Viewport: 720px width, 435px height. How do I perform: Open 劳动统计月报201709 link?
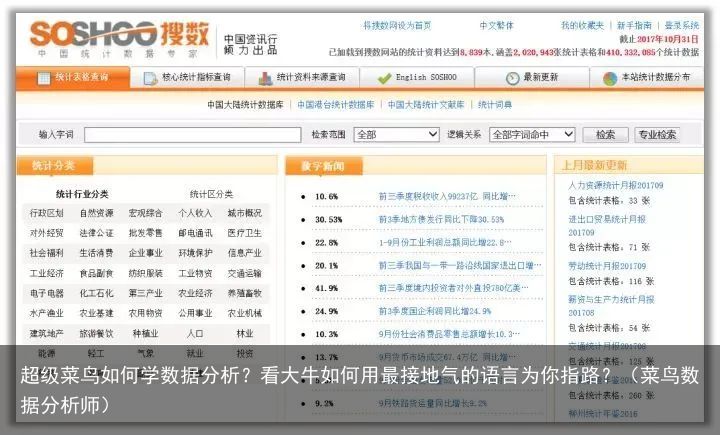point(607,266)
